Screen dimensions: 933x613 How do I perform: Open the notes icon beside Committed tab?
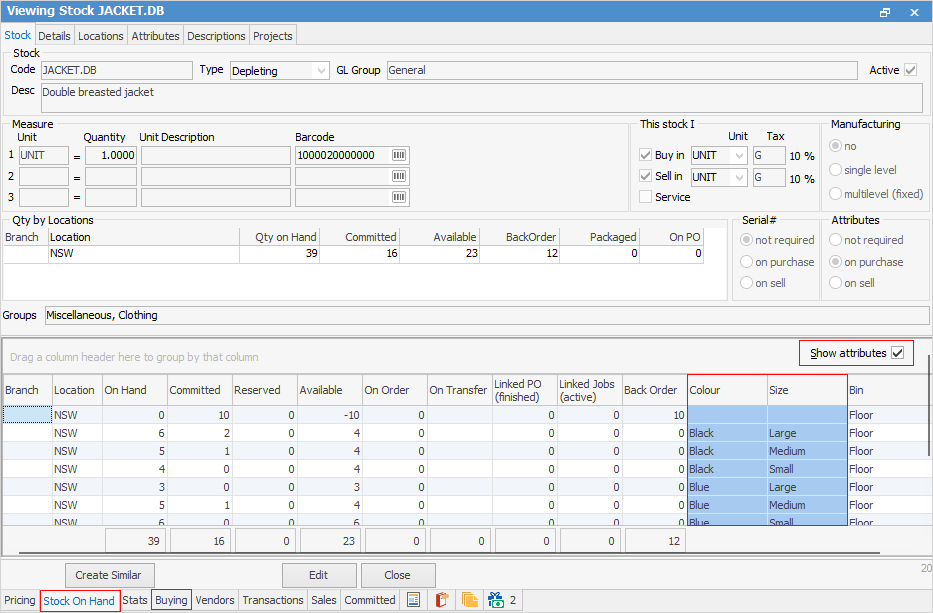[x=413, y=600]
